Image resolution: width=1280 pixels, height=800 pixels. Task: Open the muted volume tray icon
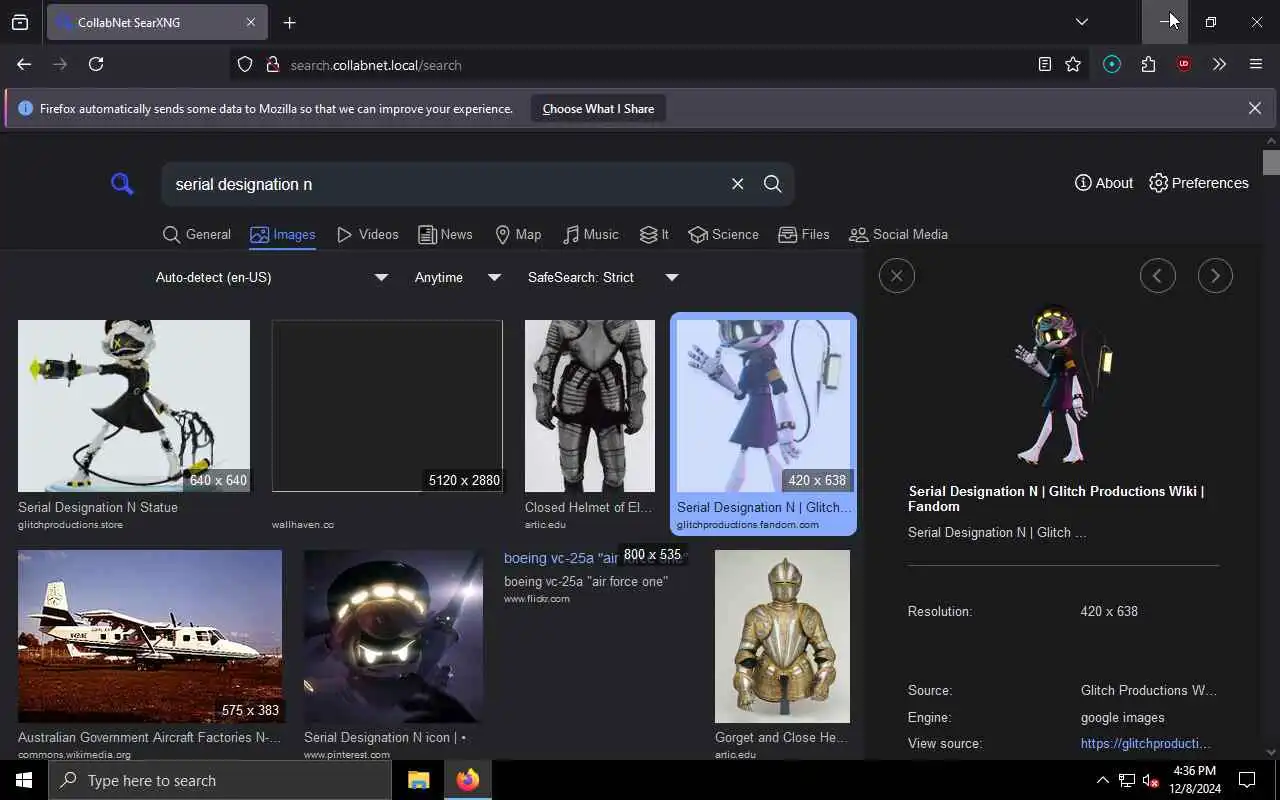coord(1151,780)
